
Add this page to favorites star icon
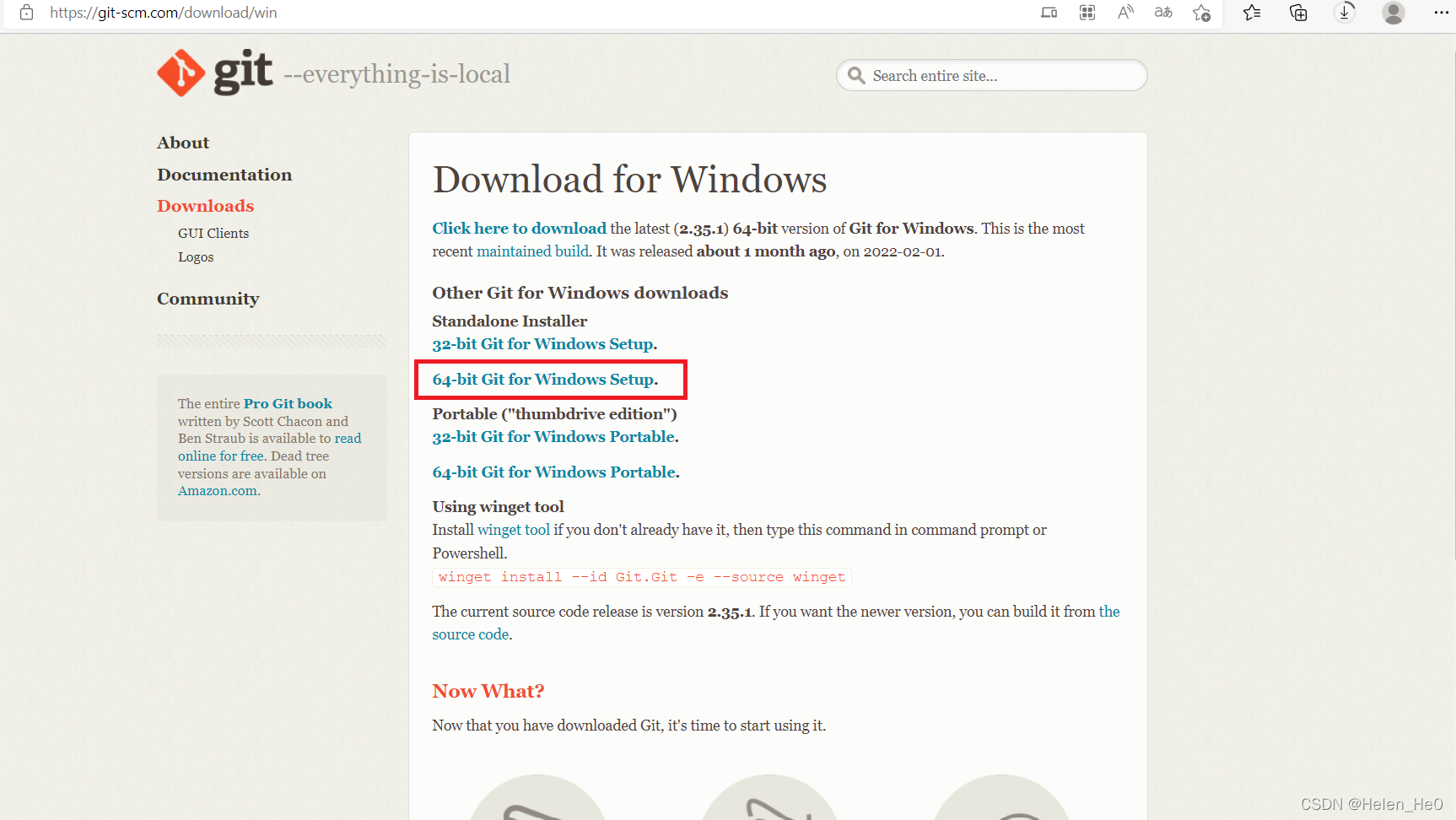click(x=1202, y=13)
